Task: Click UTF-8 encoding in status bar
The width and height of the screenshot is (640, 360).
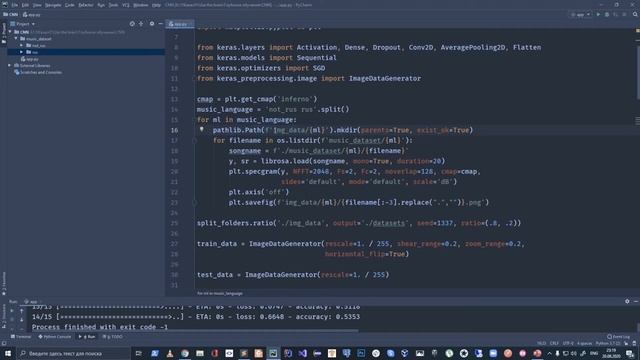Action: pos(568,343)
